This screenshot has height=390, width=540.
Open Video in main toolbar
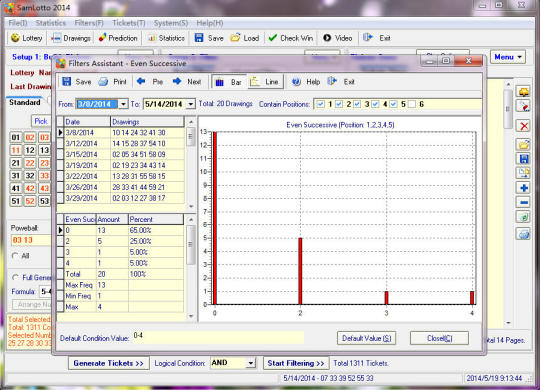tap(337, 38)
